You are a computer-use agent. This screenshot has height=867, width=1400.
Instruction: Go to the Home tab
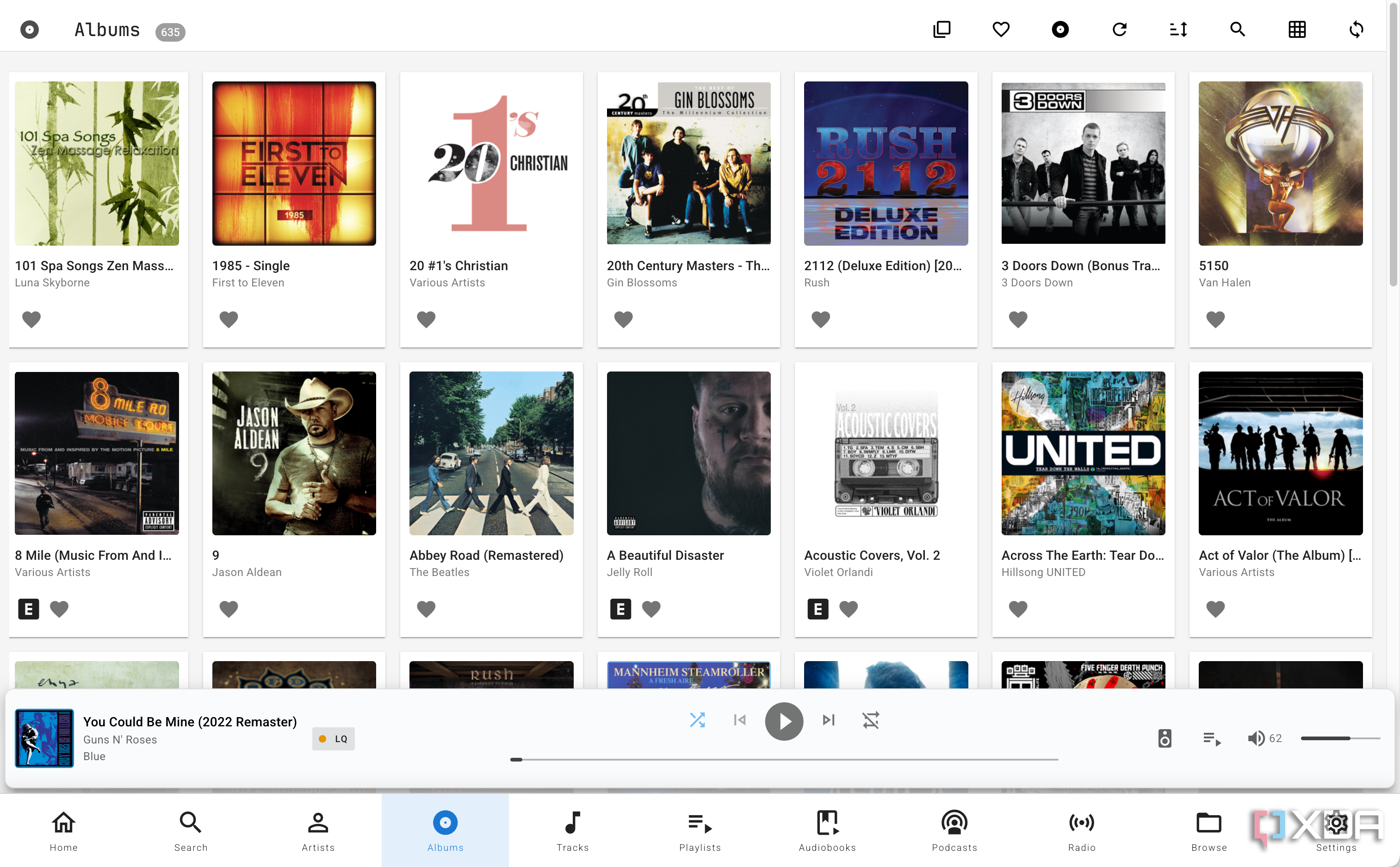[x=64, y=831]
